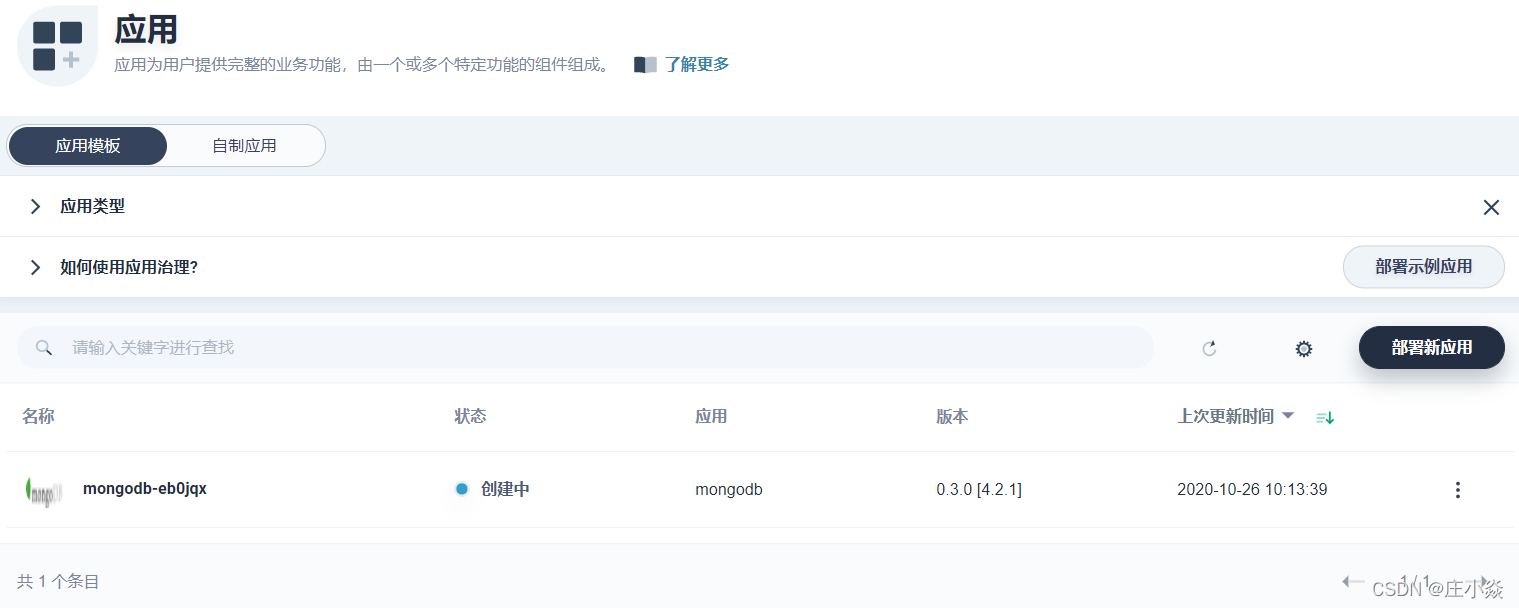The width and height of the screenshot is (1519, 608).
Task: Click the 版本 column header
Action: pyautogui.click(x=952, y=416)
